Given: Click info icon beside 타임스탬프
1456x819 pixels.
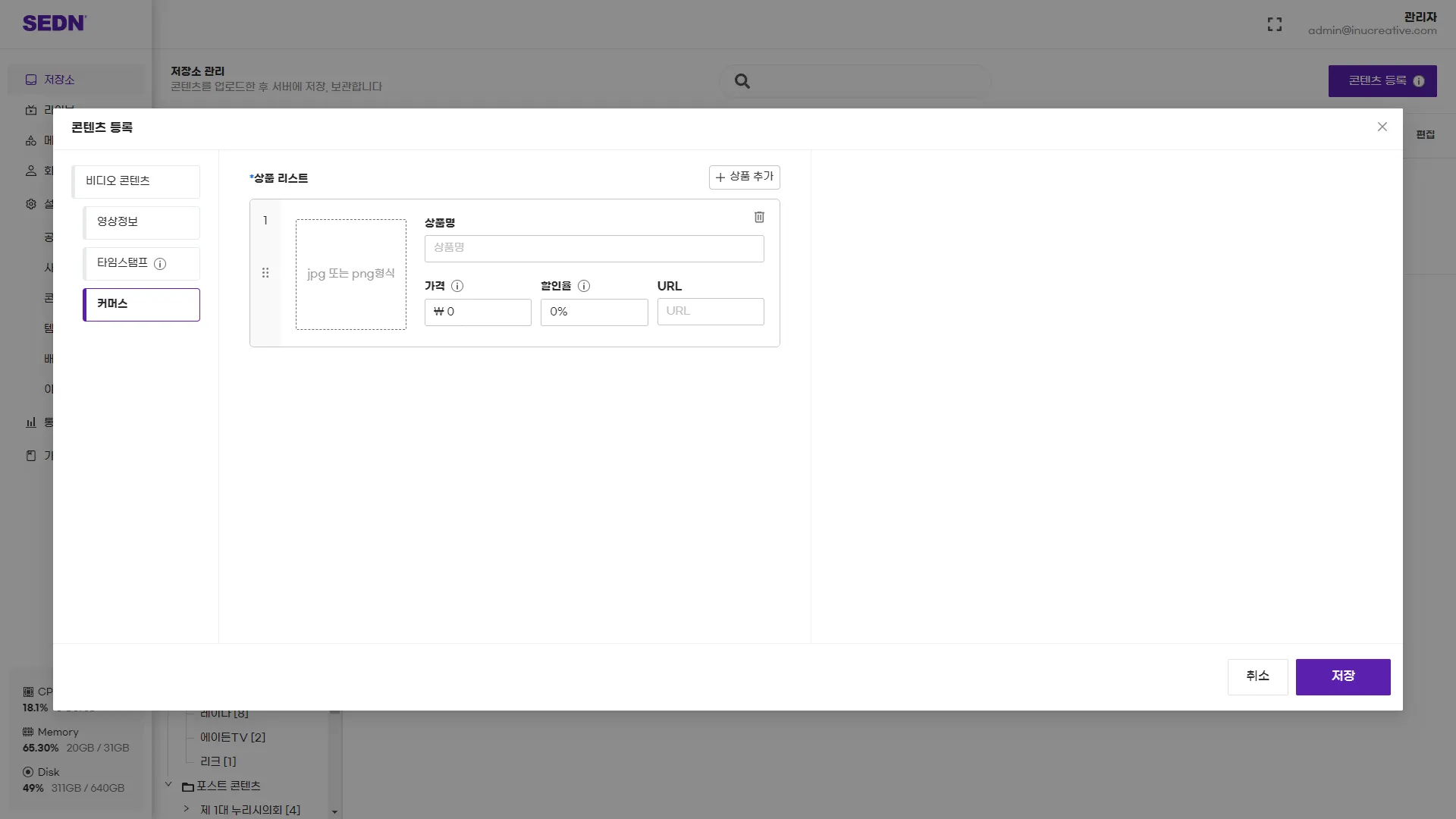Looking at the screenshot, I should pyautogui.click(x=160, y=264).
